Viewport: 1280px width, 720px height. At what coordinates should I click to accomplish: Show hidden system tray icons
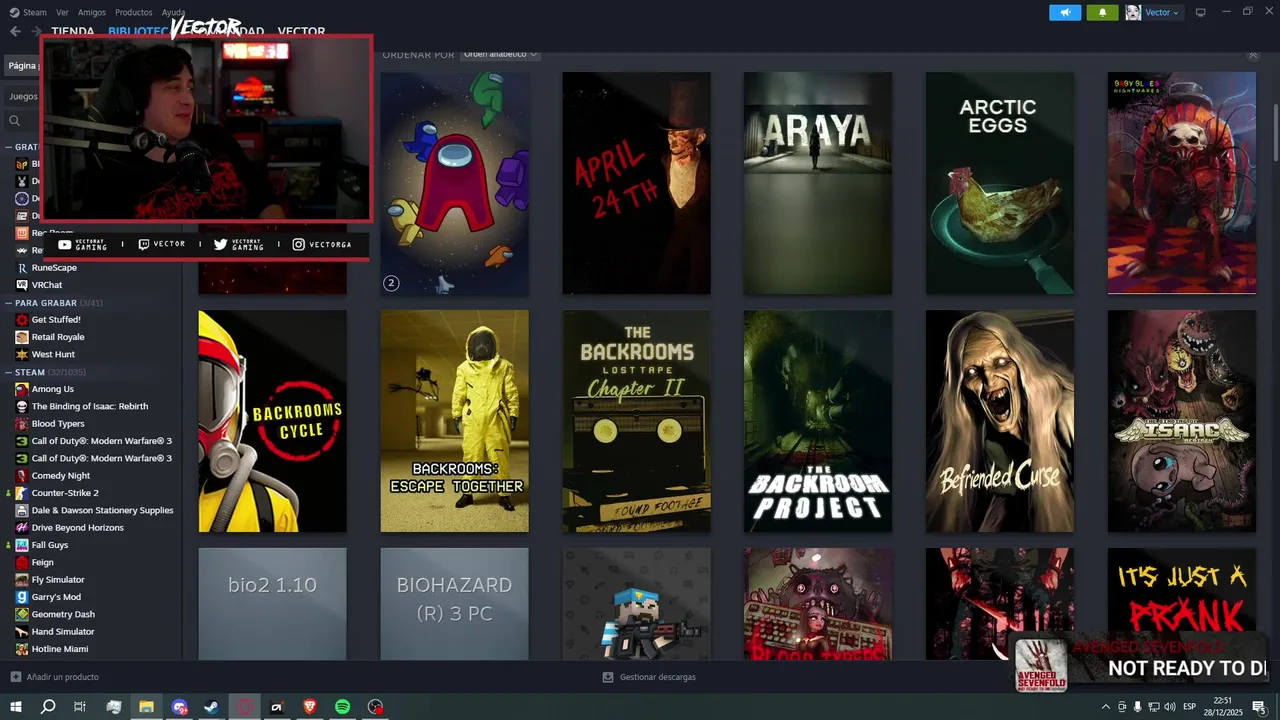pos(1106,707)
